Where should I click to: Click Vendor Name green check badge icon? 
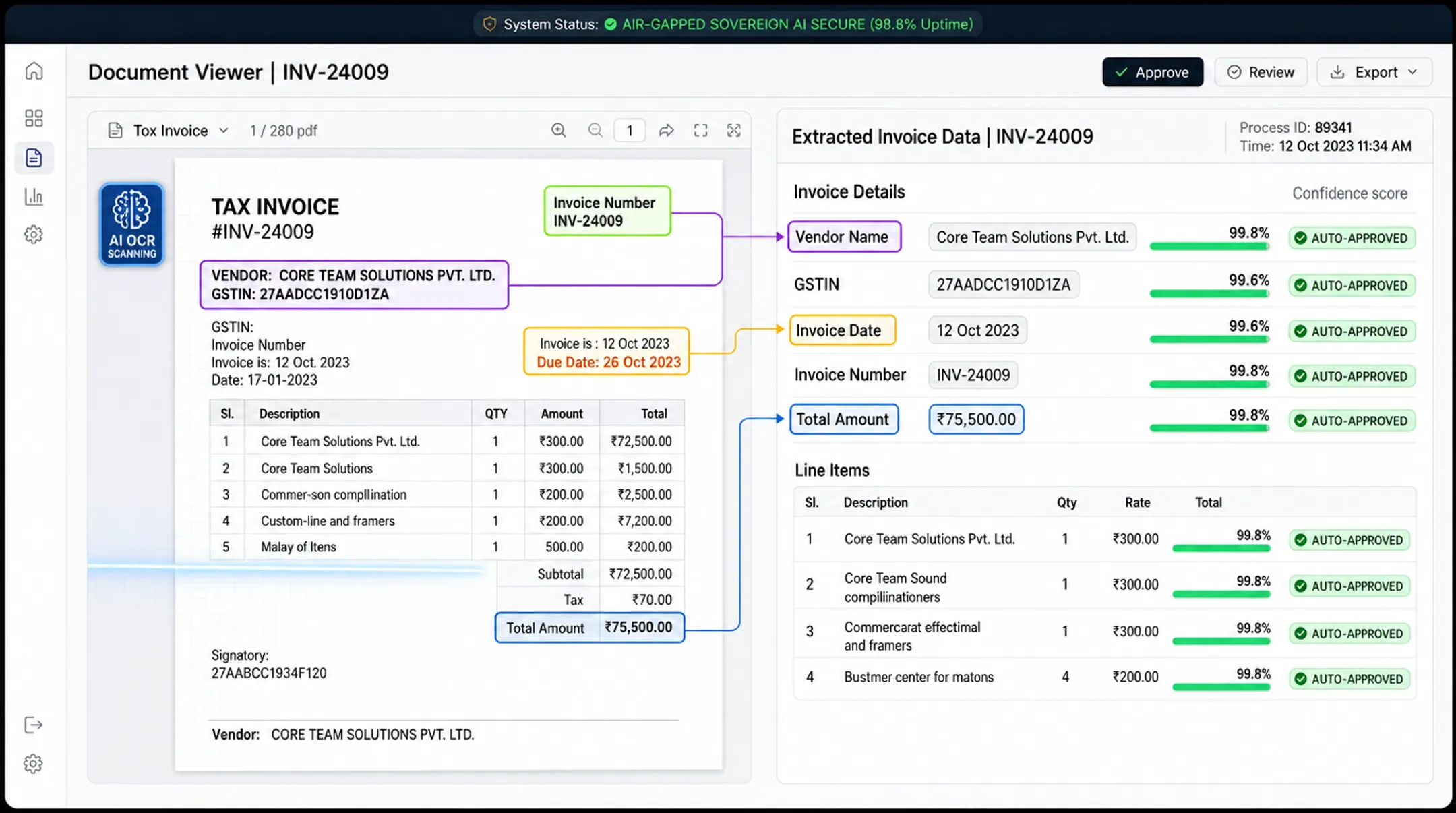click(x=1301, y=238)
